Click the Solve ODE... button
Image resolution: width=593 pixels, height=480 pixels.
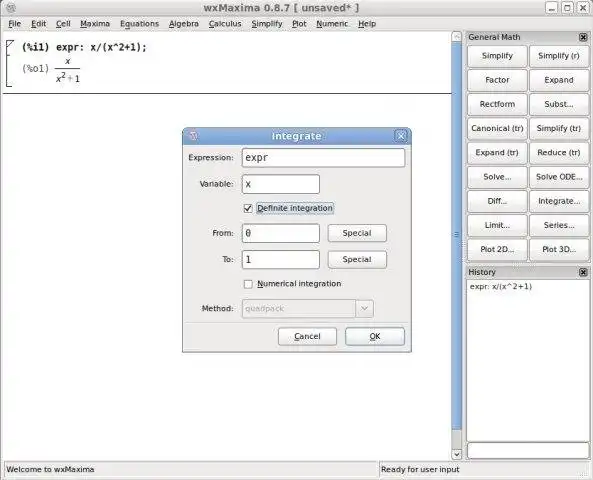pos(559,177)
